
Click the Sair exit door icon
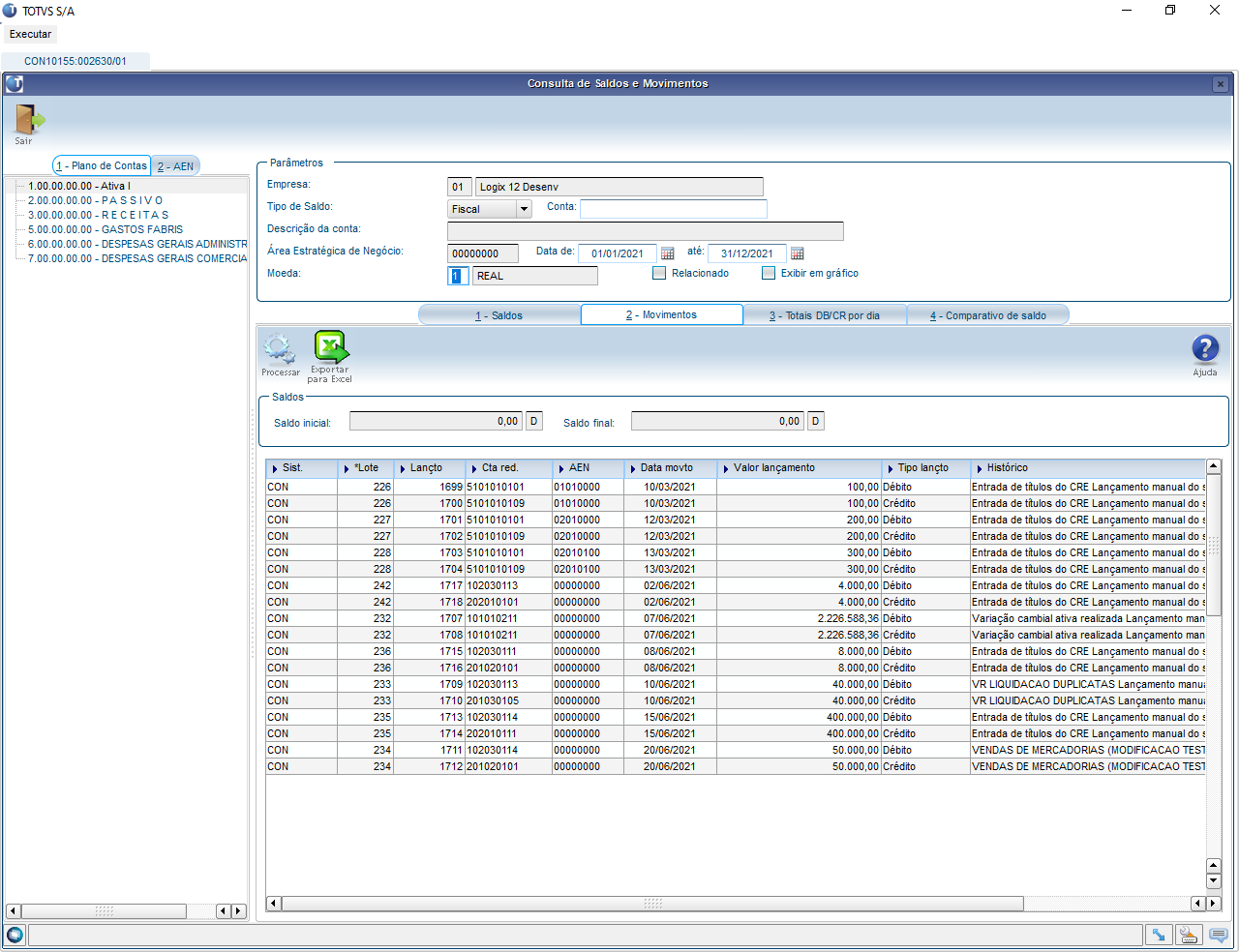point(28,120)
